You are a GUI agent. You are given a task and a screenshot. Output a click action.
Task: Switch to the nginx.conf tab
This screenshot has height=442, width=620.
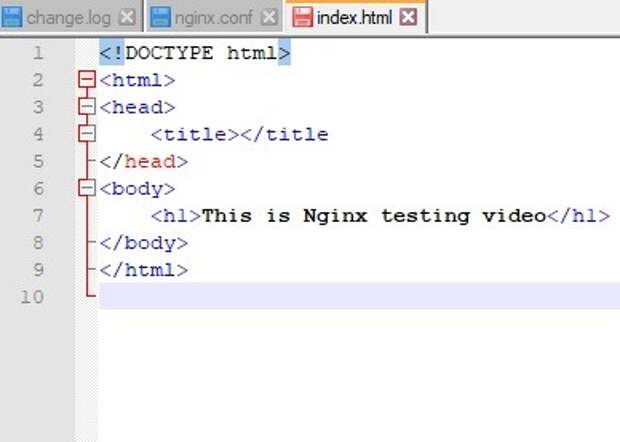point(215,17)
